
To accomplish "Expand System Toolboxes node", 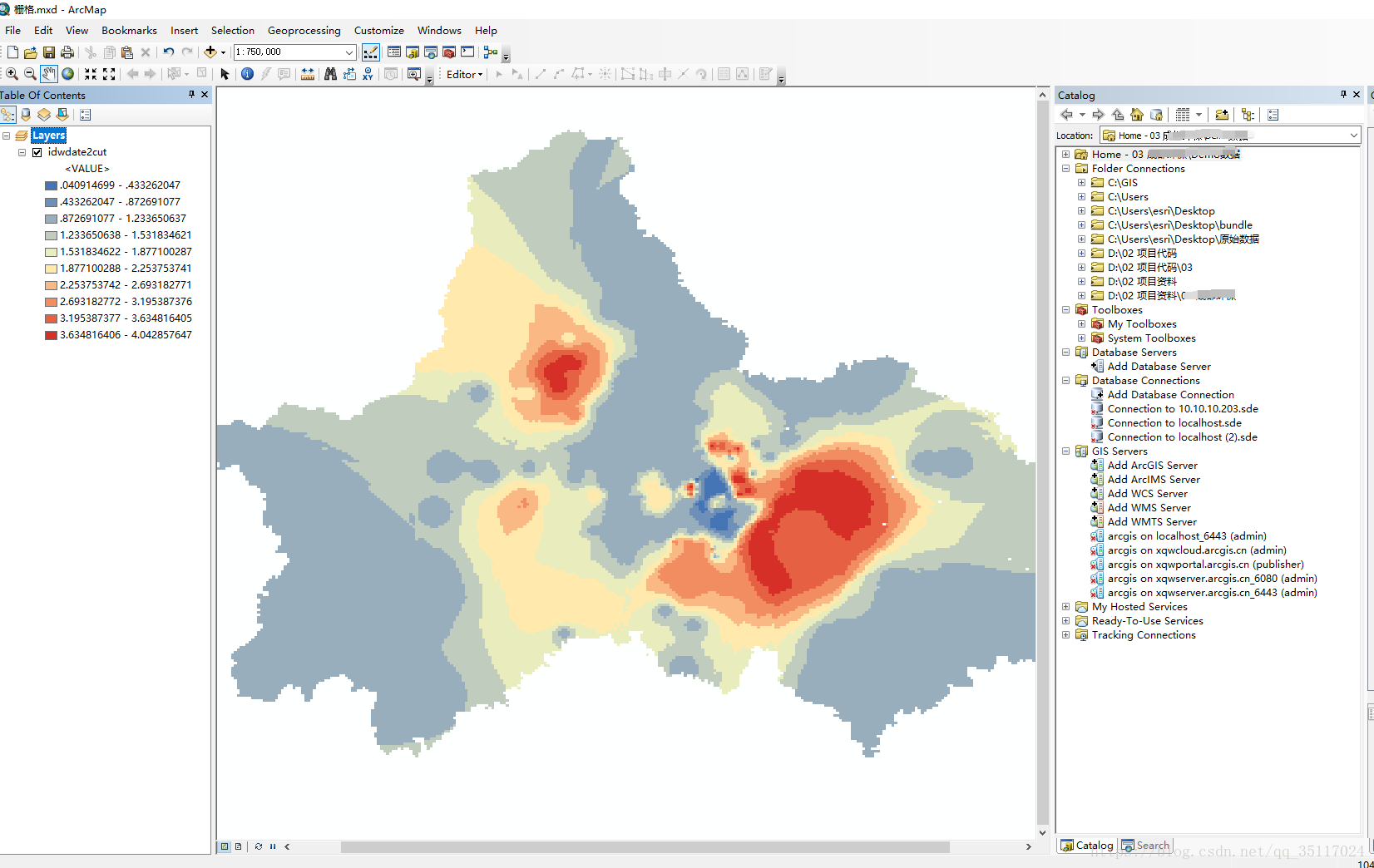I will [x=1081, y=338].
